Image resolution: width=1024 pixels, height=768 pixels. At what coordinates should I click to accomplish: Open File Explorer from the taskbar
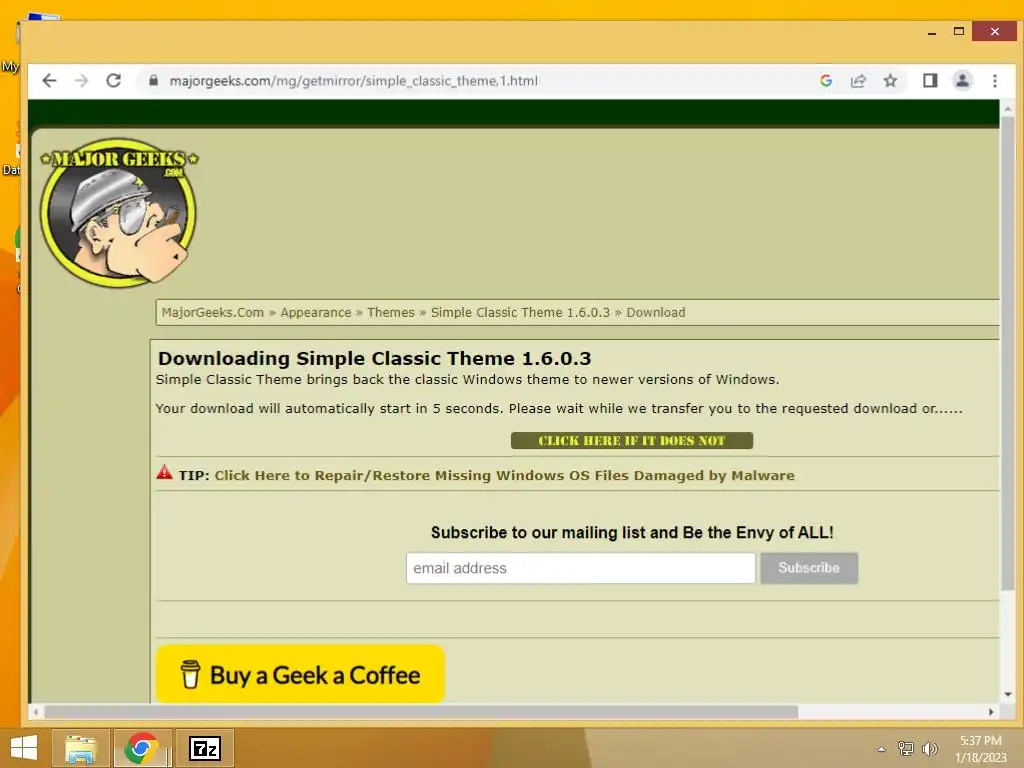click(80, 748)
